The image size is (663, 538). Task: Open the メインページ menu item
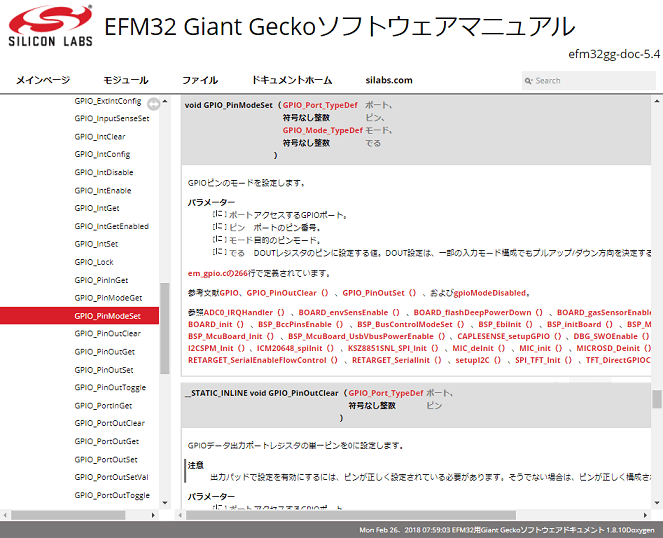tap(43, 80)
